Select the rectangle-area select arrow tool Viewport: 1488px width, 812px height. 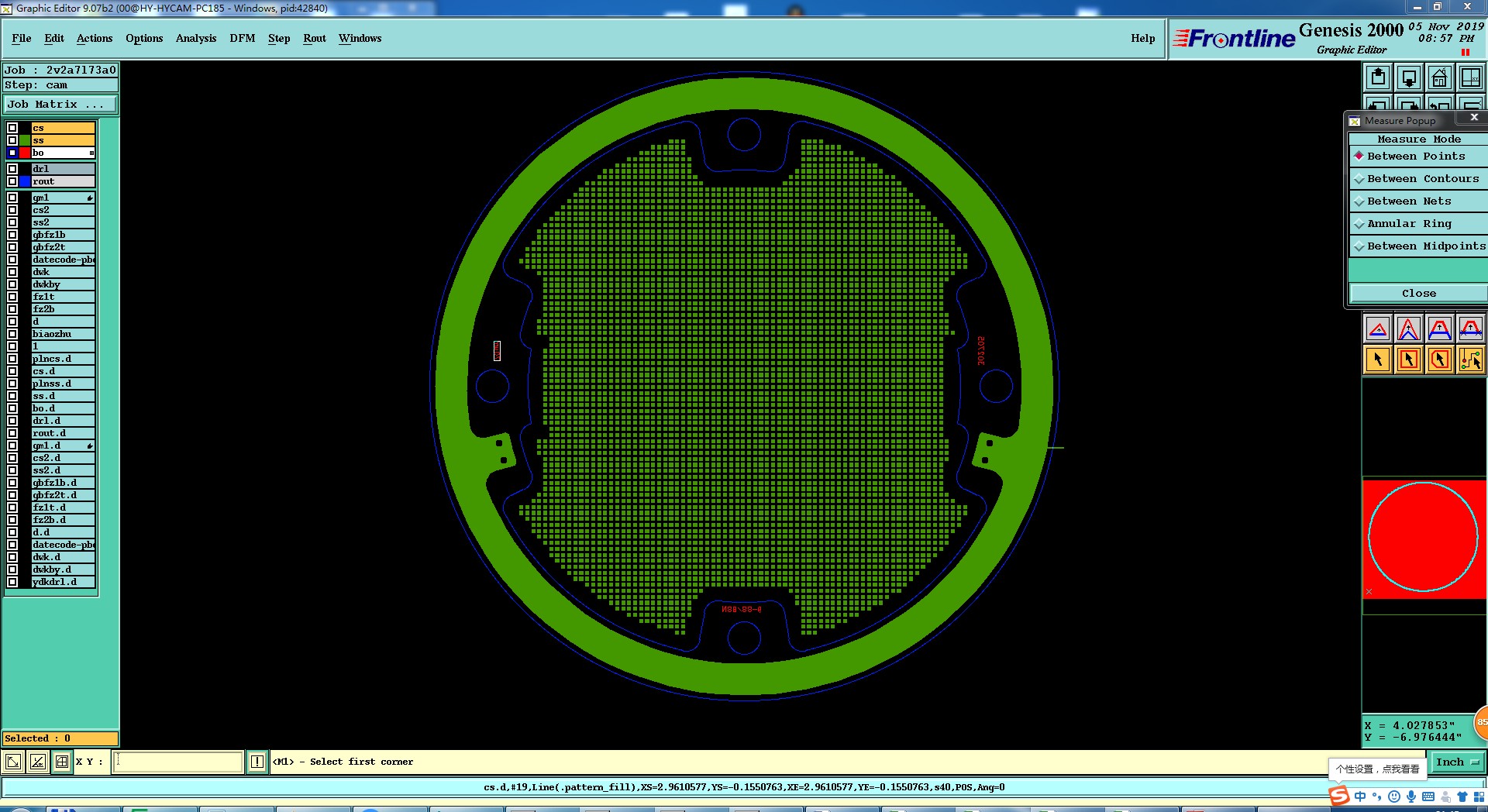(1409, 360)
